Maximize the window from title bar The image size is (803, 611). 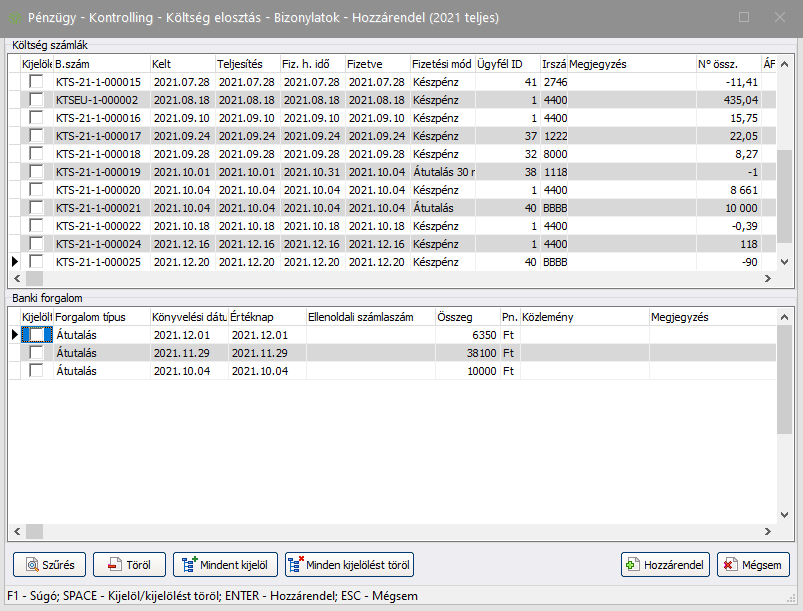point(743,17)
